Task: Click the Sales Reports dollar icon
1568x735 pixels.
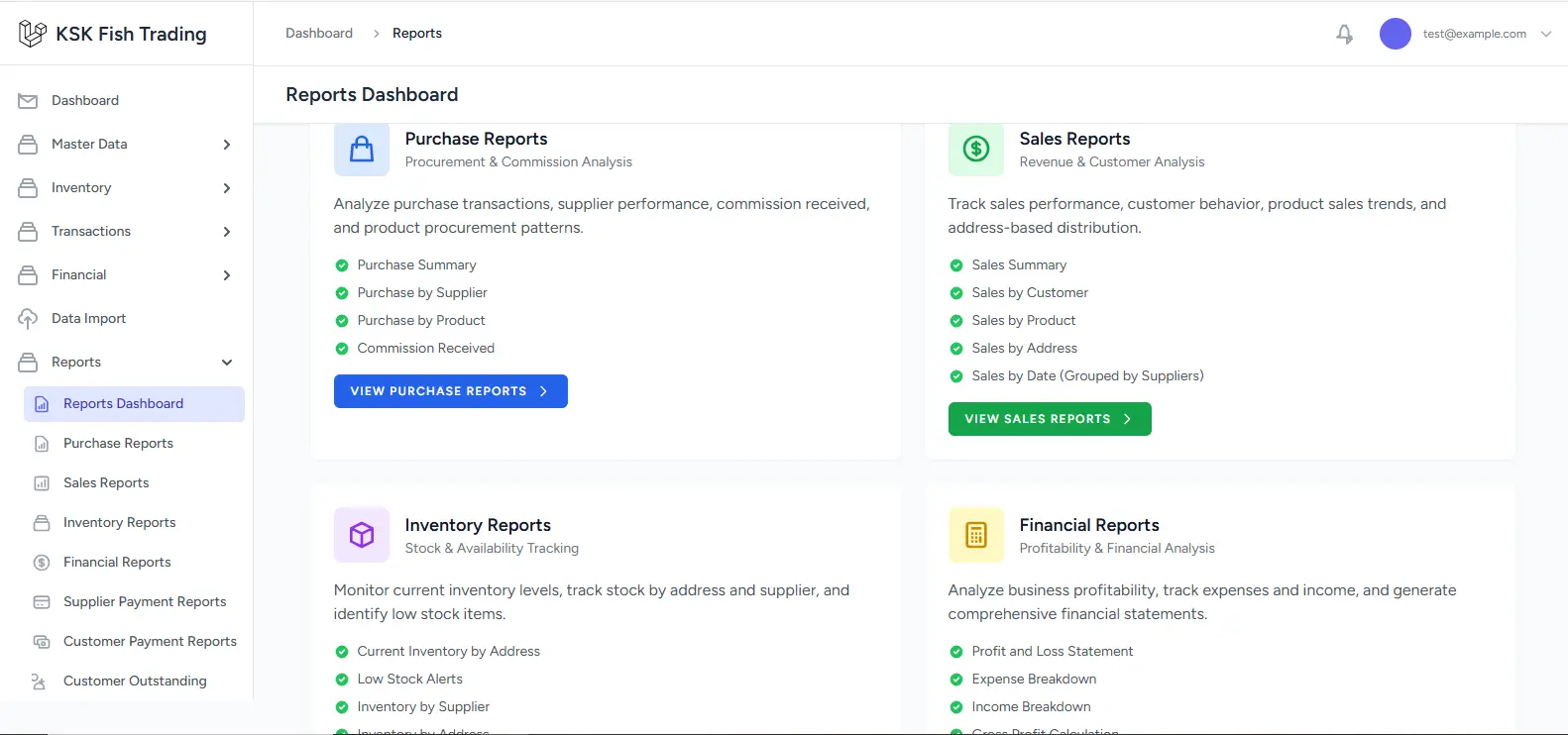Action: click(975, 149)
